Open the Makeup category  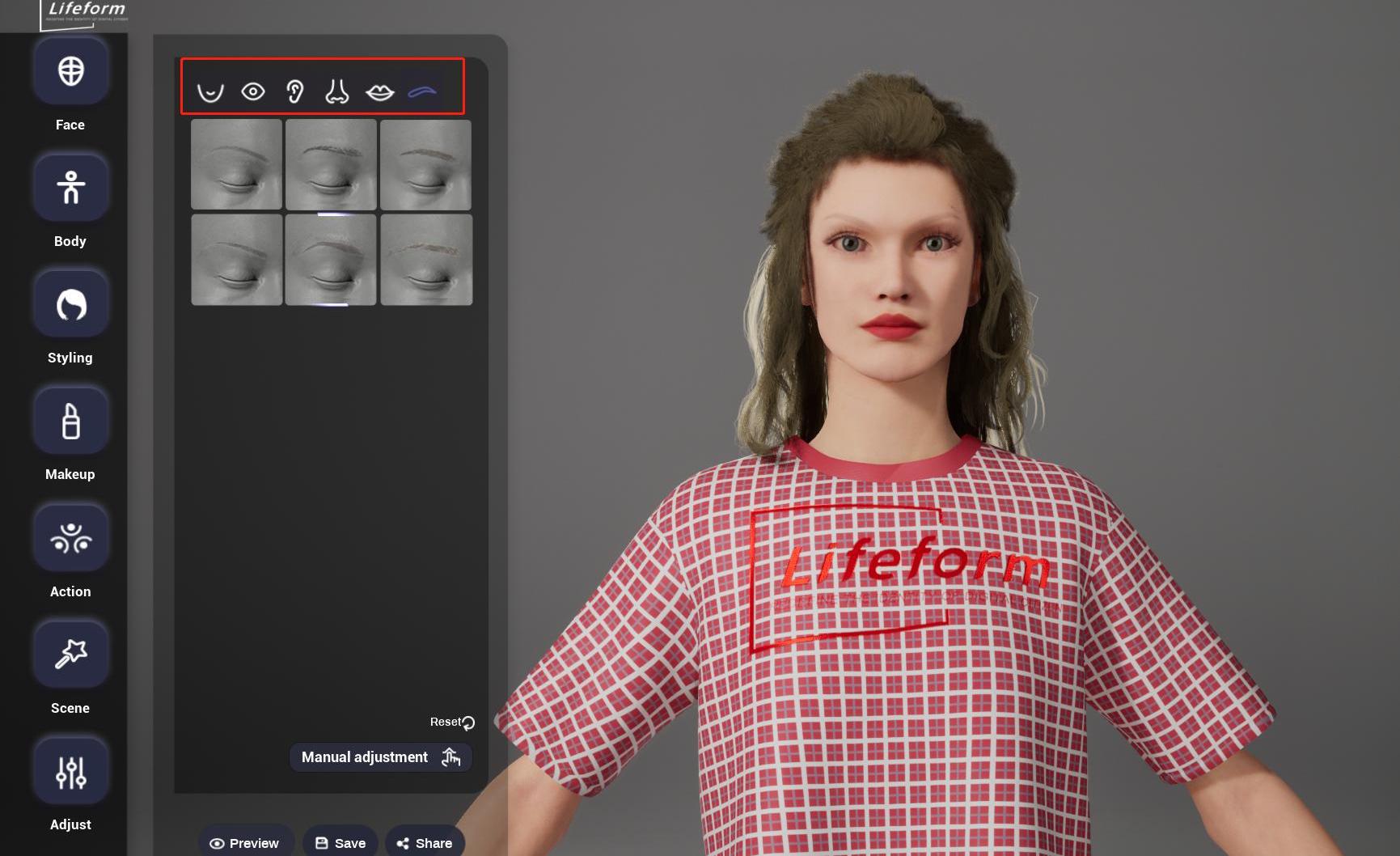[71, 421]
